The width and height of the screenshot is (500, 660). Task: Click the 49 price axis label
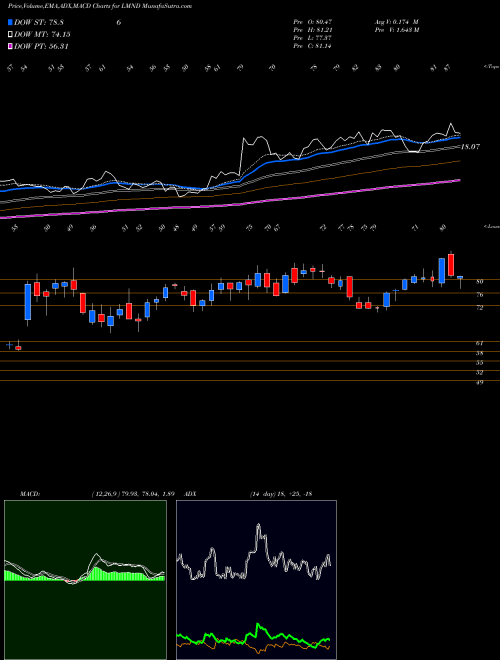479,383
